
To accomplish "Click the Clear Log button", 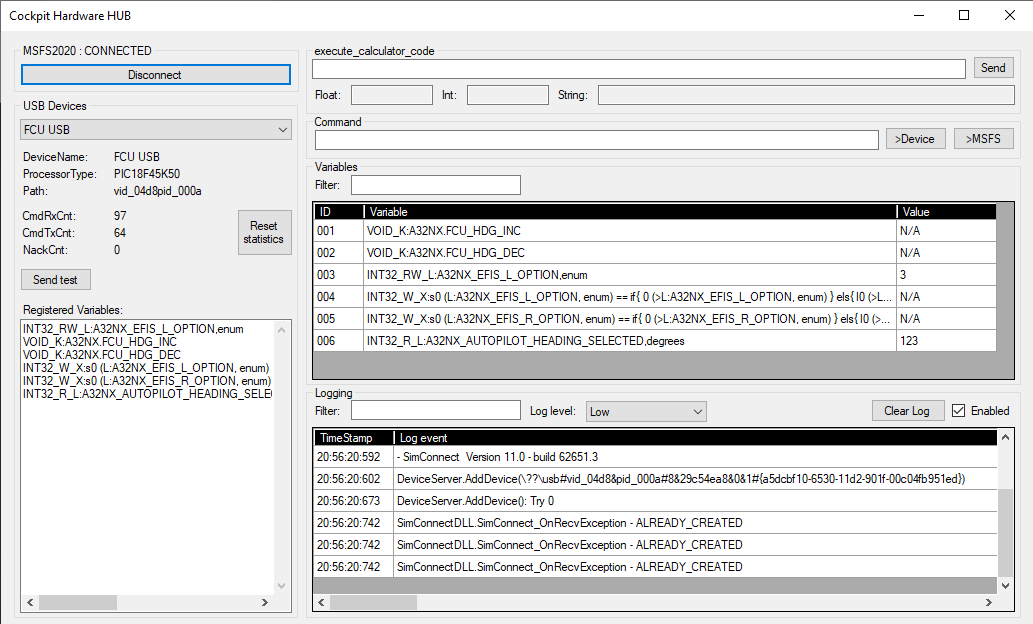I will (x=908, y=411).
